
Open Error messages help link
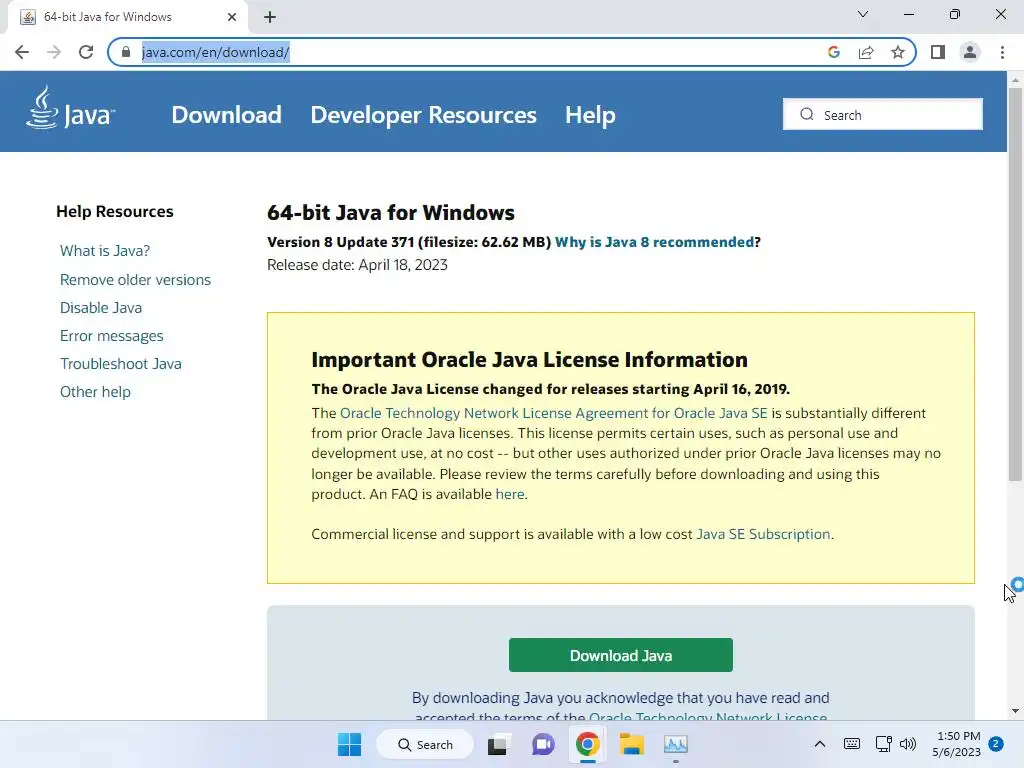pyautogui.click(x=112, y=336)
